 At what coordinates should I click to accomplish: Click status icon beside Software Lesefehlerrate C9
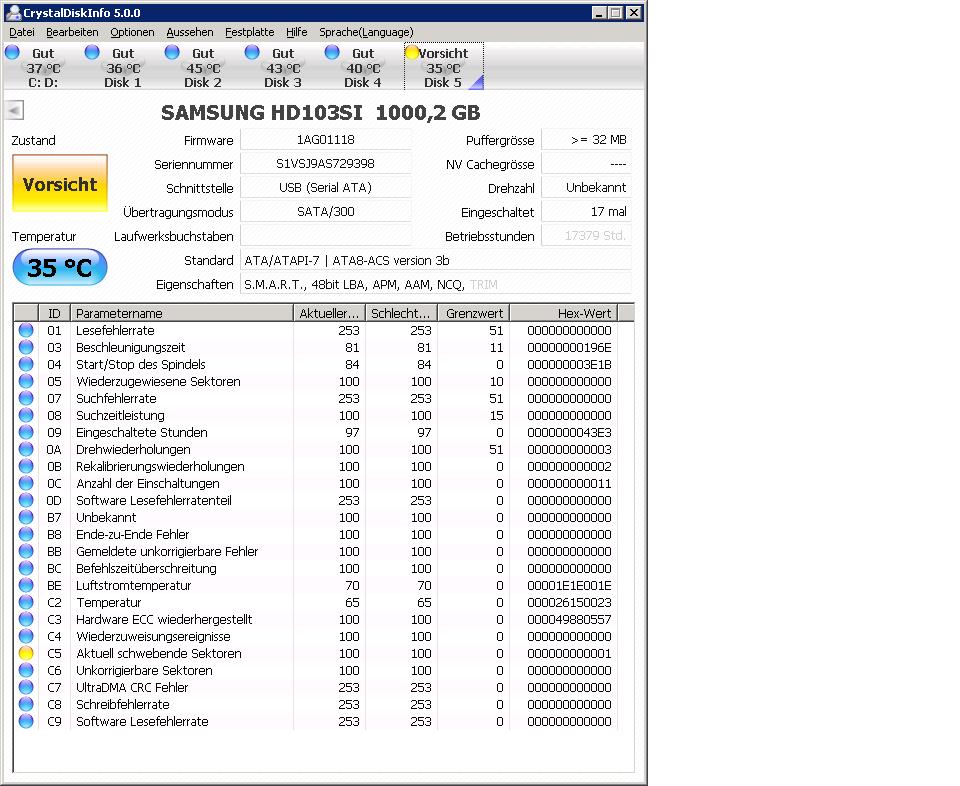[26, 721]
